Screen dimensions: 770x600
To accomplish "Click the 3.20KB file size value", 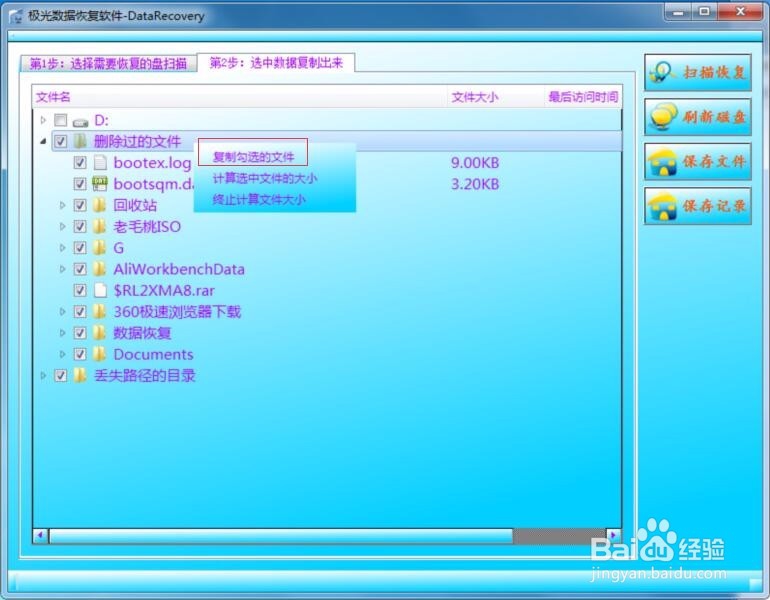I will pyautogui.click(x=475, y=184).
